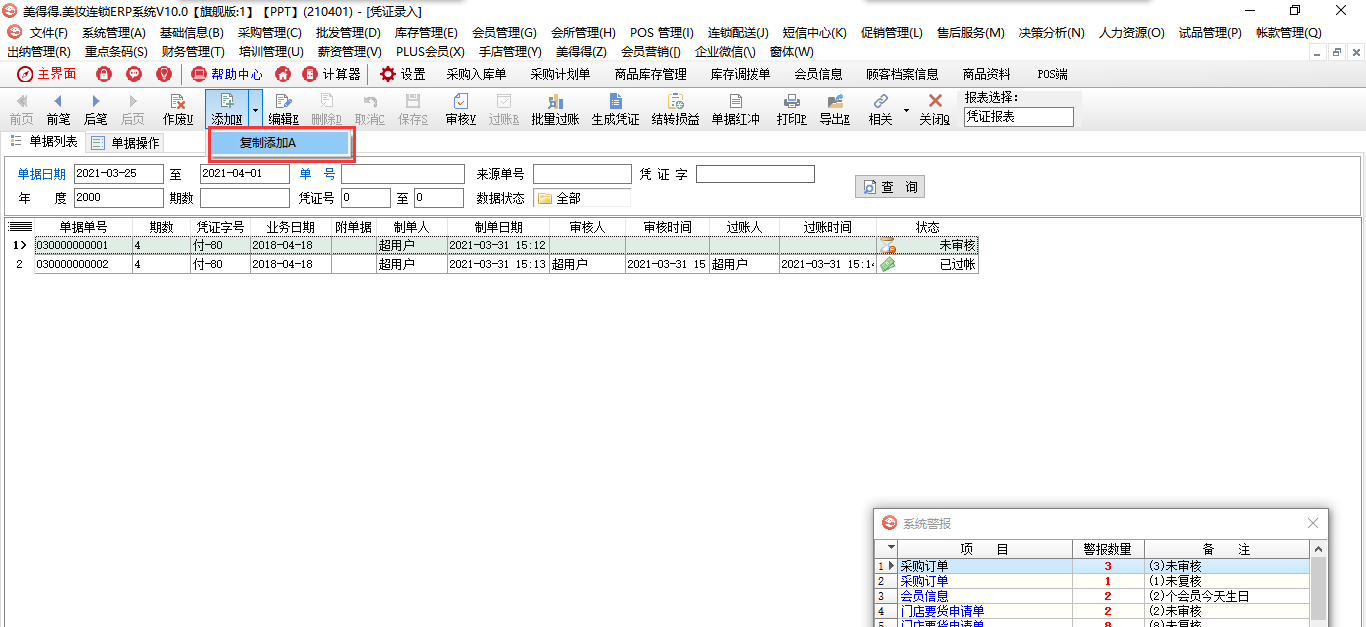The height and width of the screenshot is (627, 1366).
Task: Click the 打印 print toolbar button
Action: point(791,109)
